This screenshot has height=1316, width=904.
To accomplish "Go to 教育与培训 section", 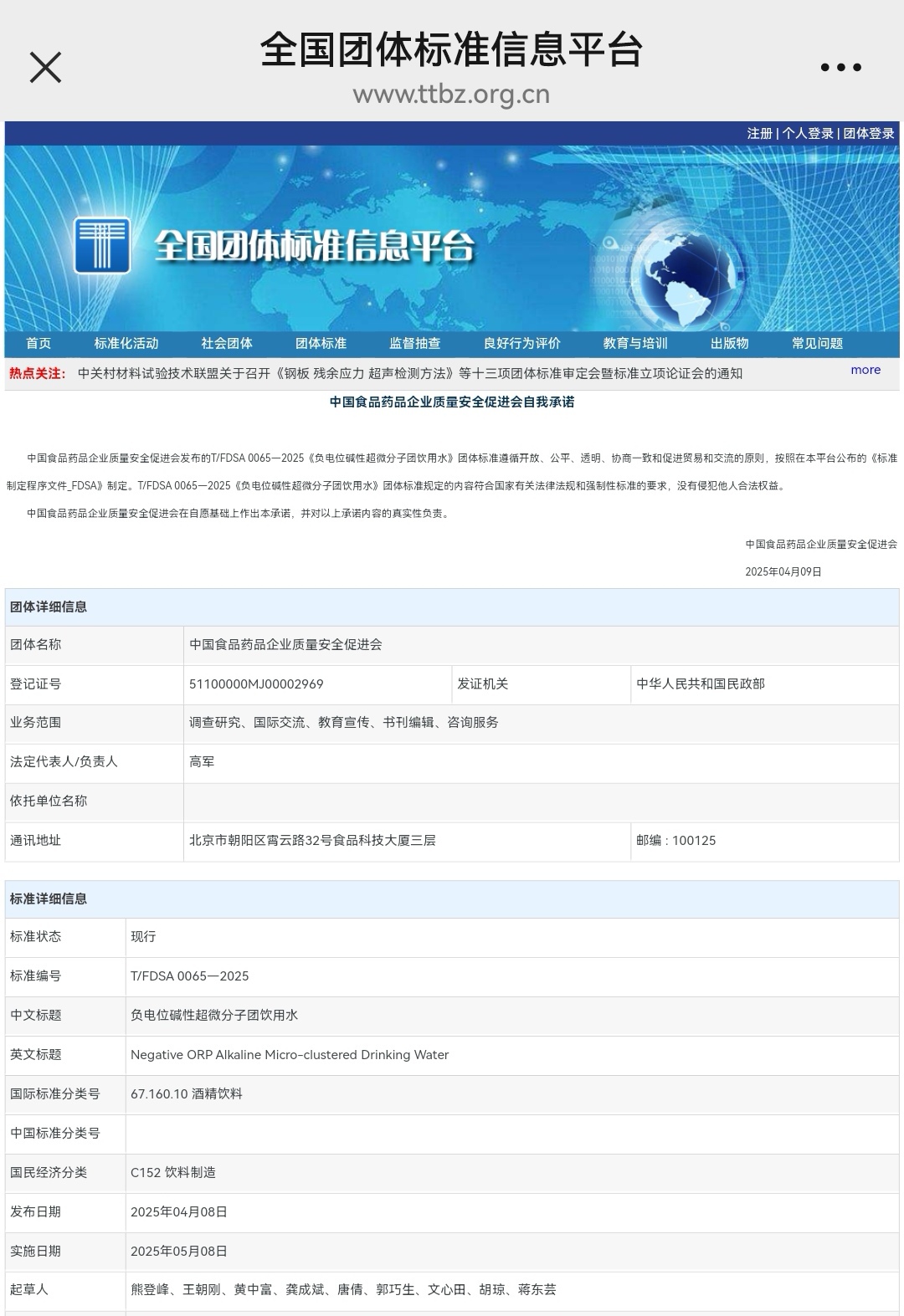I will click(635, 344).
